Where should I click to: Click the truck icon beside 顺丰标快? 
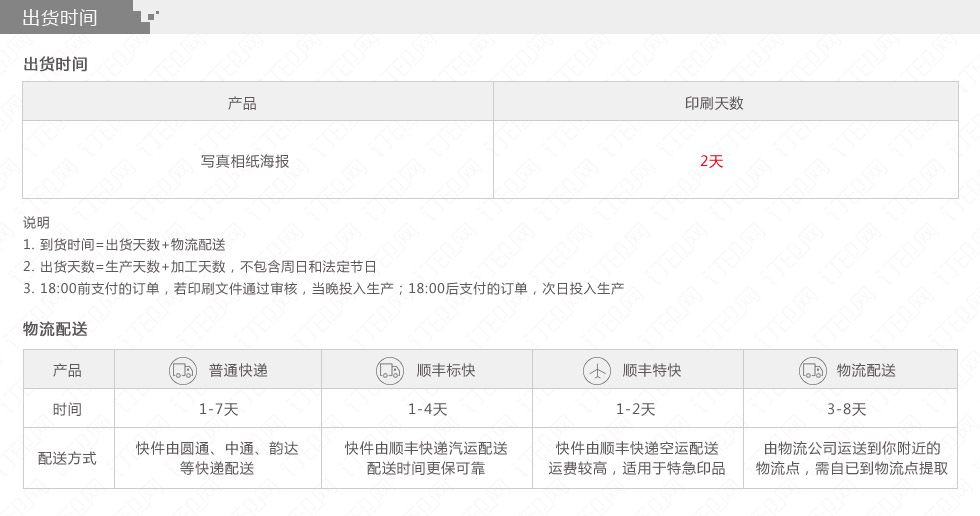[x=390, y=371]
